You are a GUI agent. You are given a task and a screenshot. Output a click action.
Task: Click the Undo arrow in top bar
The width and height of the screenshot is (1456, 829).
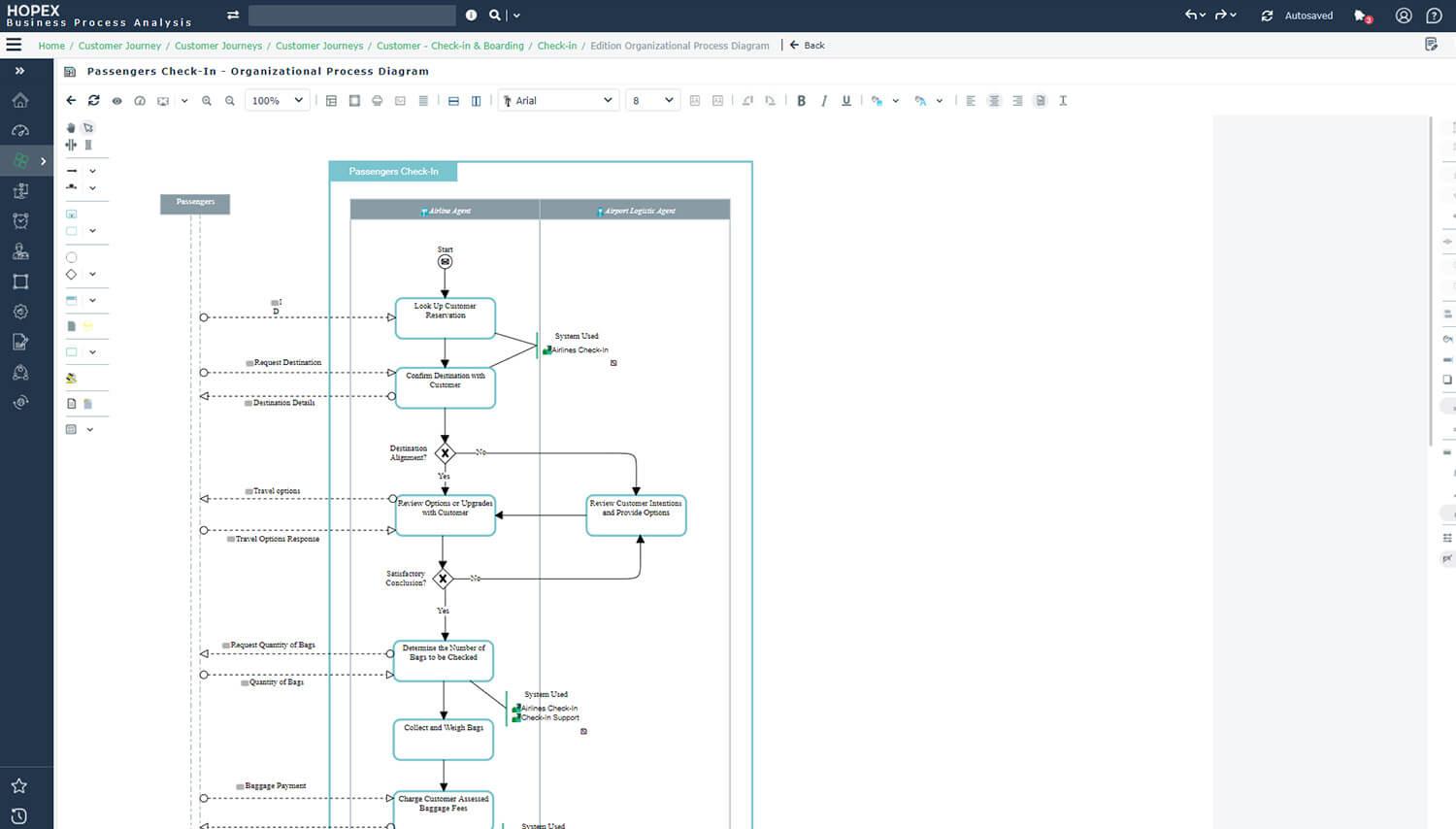[x=1190, y=15]
